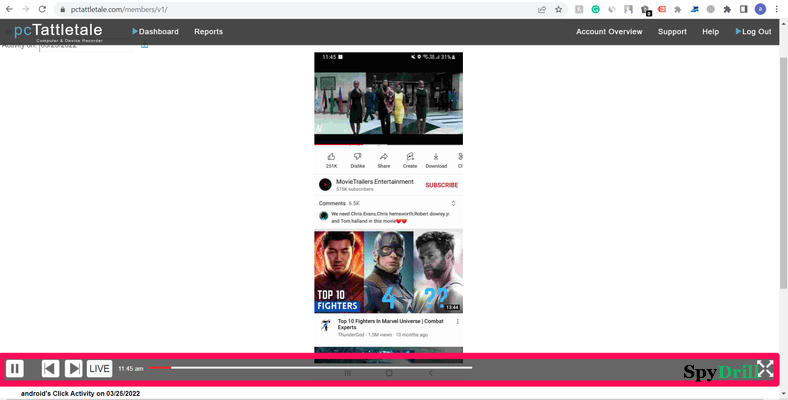This screenshot has width=788, height=400.
Task: Skip to previous recorded frame
Action: (50, 369)
